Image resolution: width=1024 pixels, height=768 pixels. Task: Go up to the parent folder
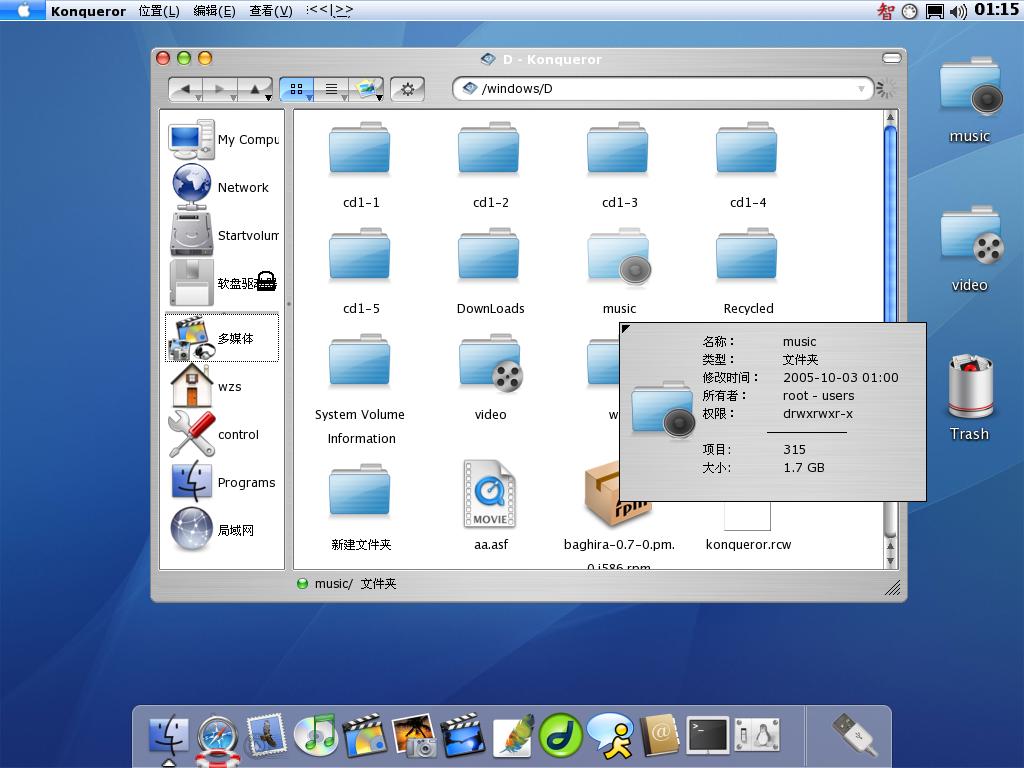point(255,89)
